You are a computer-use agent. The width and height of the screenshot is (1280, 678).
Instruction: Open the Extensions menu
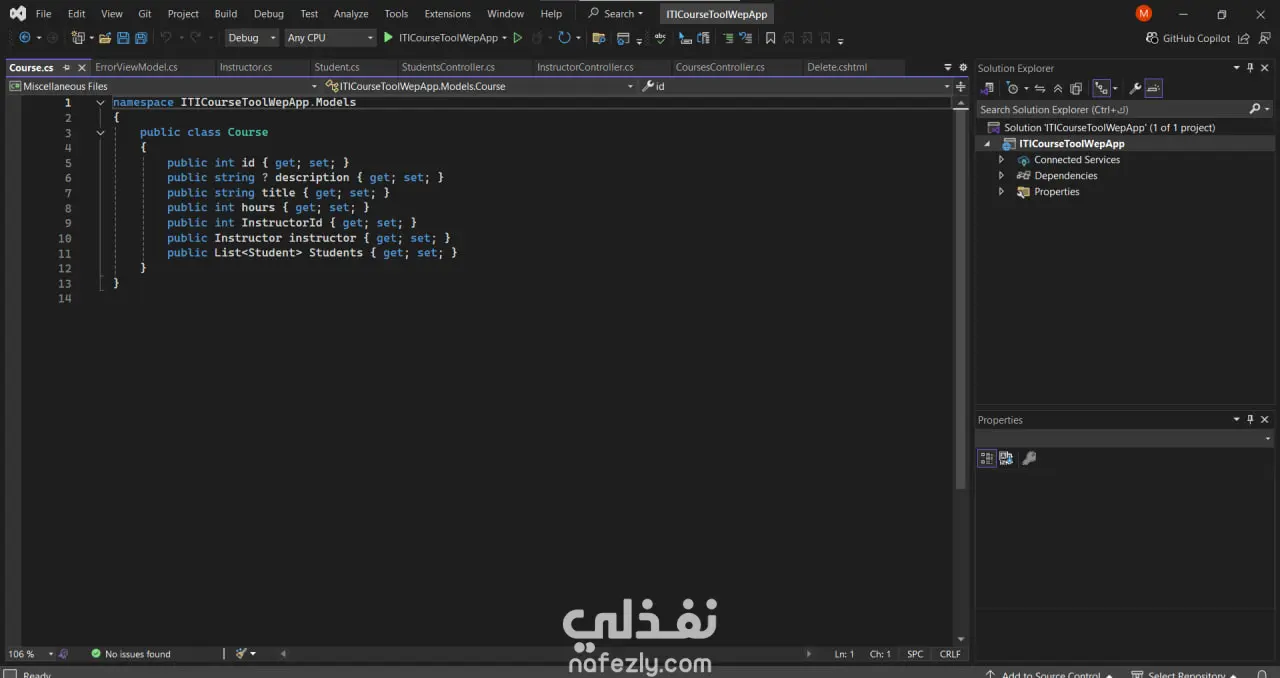[447, 14]
